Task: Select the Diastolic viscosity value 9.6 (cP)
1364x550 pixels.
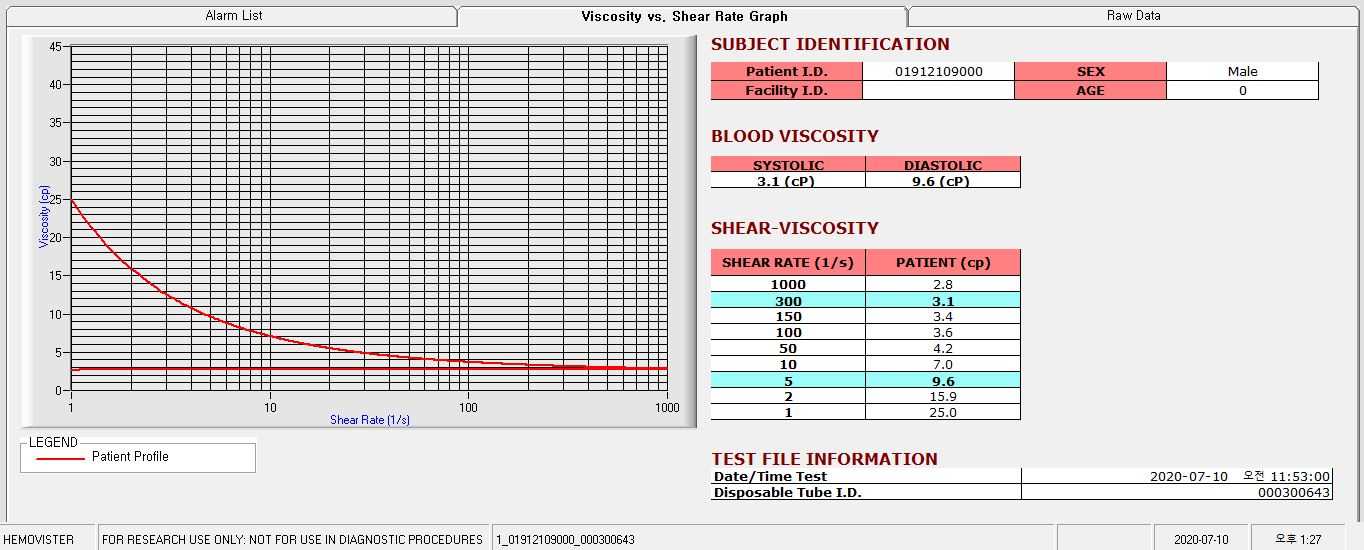Action: click(943, 181)
